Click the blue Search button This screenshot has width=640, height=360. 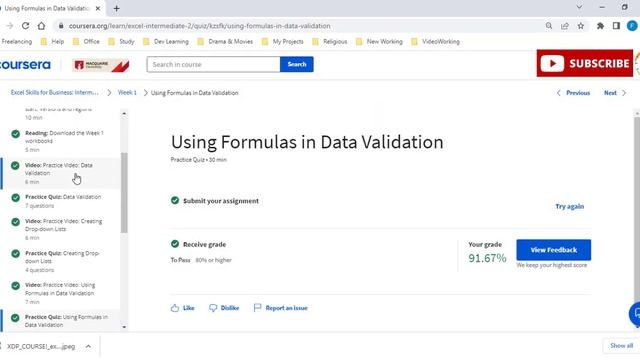tap(297, 64)
